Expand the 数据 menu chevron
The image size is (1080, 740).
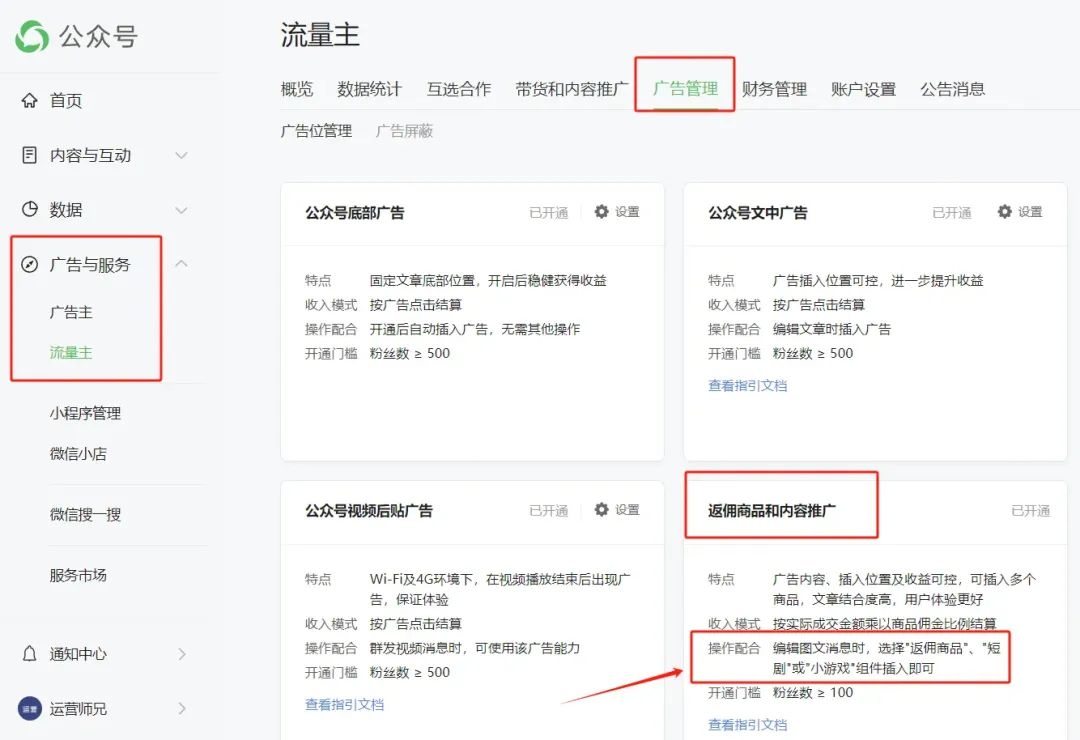pos(181,210)
